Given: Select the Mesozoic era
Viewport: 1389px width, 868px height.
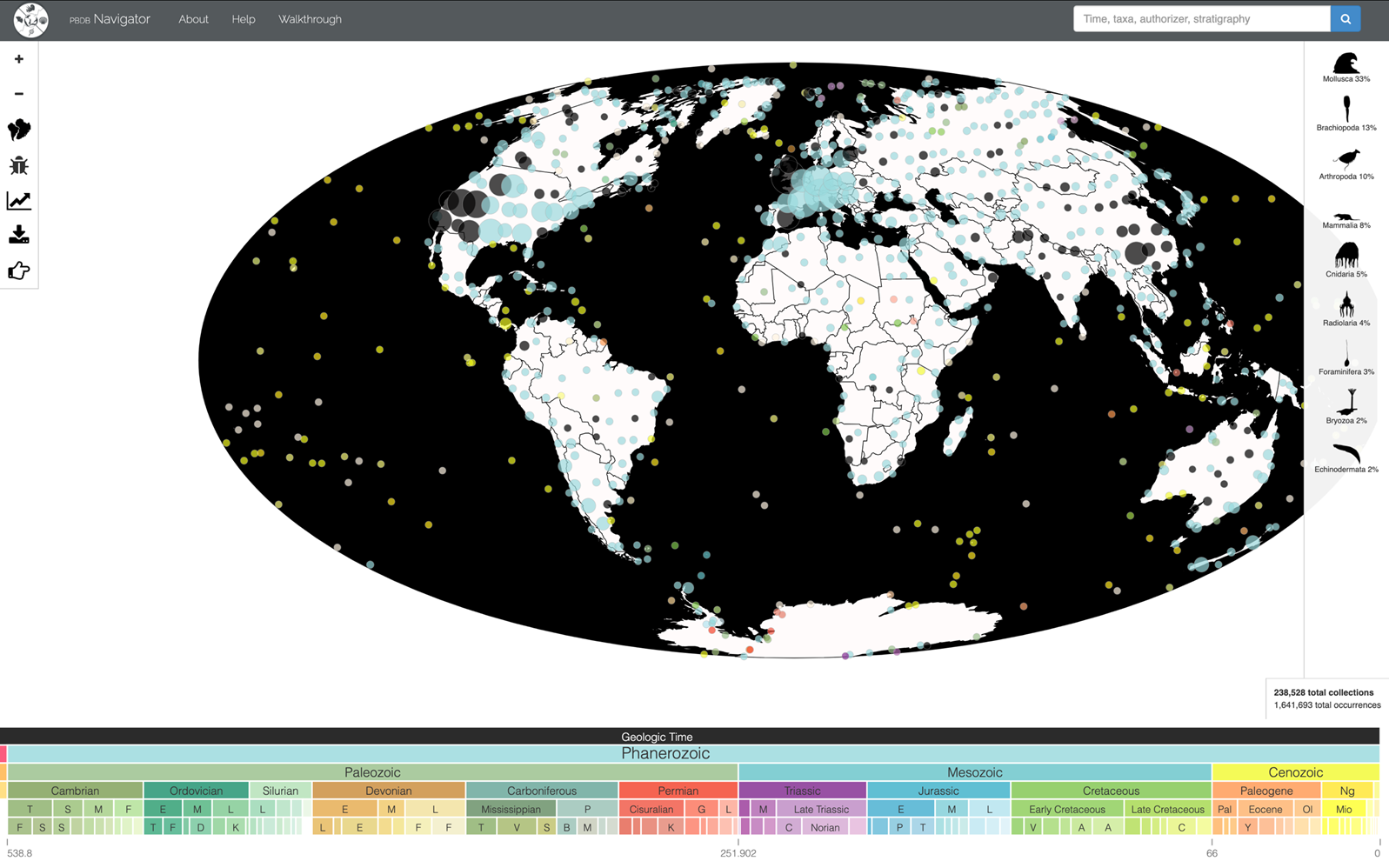Looking at the screenshot, I should 975,772.
